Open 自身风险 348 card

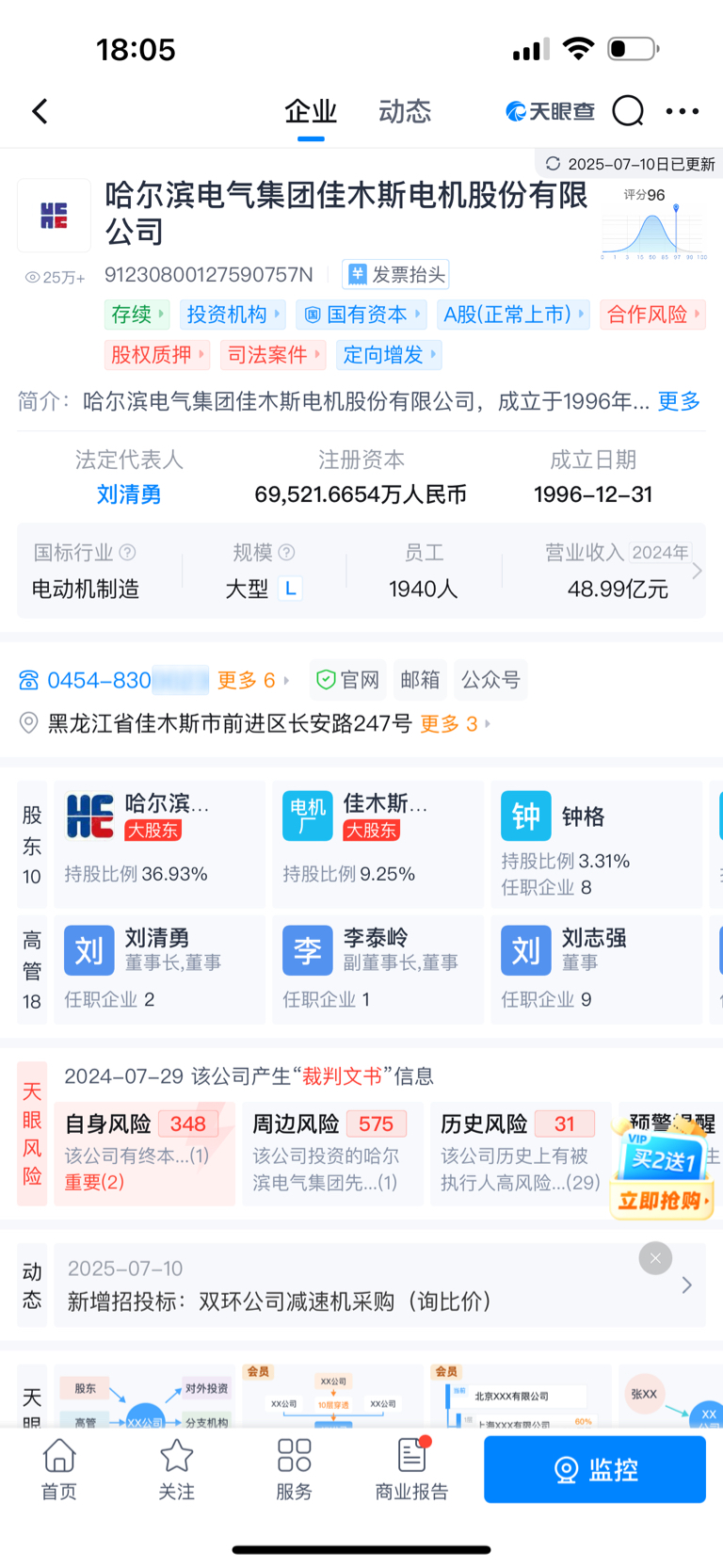coord(145,1154)
